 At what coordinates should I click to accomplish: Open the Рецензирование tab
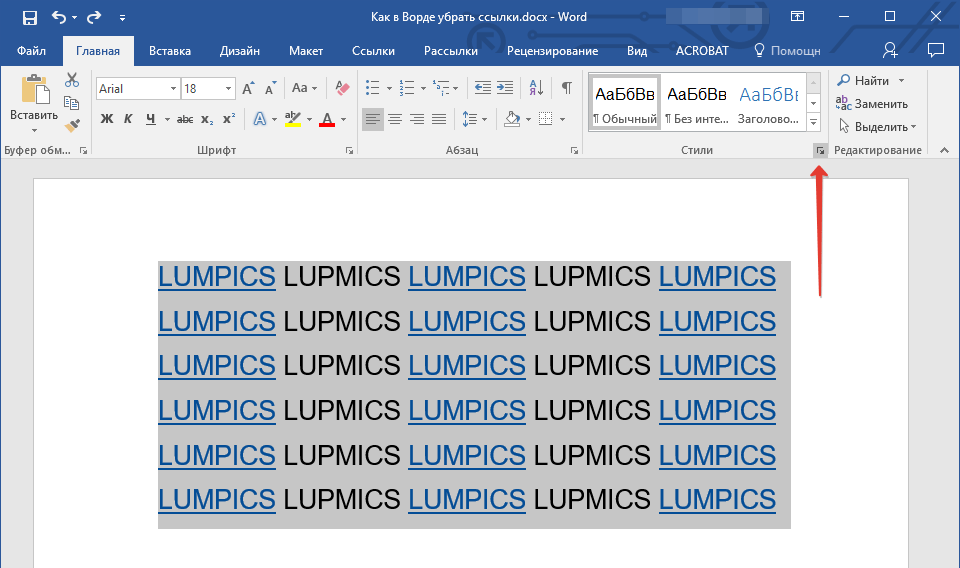pos(552,51)
